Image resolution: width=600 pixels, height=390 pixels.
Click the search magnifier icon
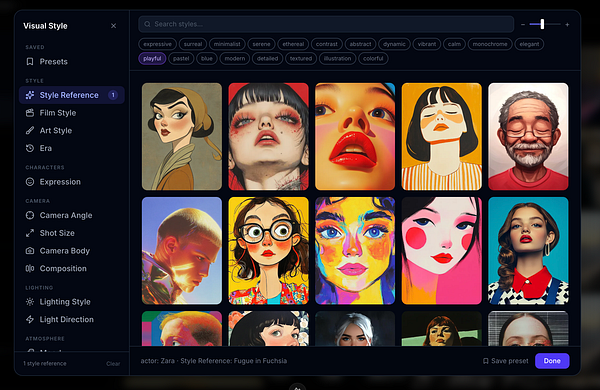click(147, 24)
